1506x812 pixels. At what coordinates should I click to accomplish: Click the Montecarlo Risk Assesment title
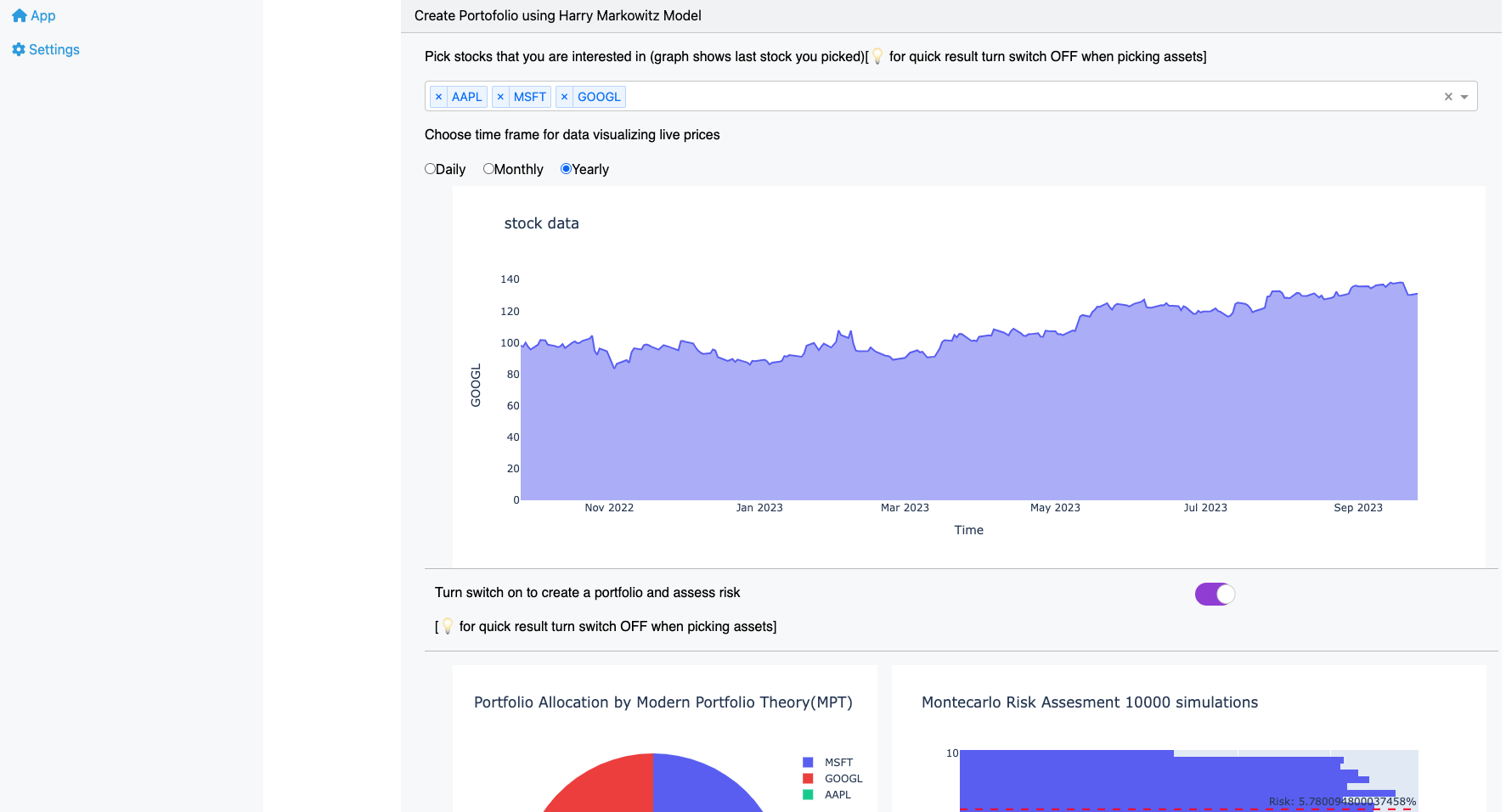[x=1090, y=702]
